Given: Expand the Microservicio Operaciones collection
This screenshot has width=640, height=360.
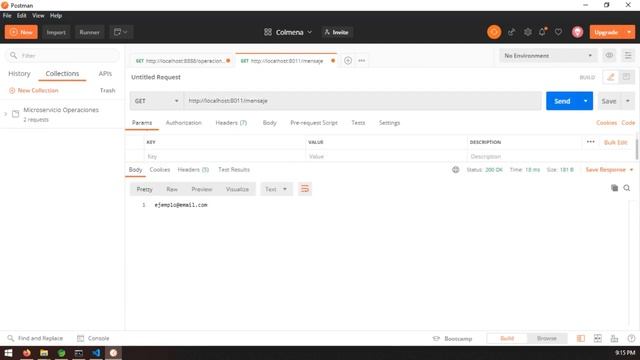Looking at the screenshot, I should coord(6,114).
